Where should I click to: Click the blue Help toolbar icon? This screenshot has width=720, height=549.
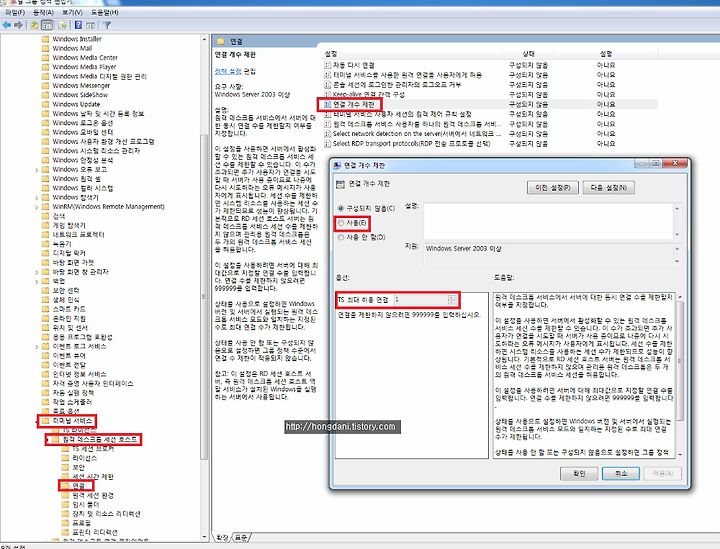(79, 25)
